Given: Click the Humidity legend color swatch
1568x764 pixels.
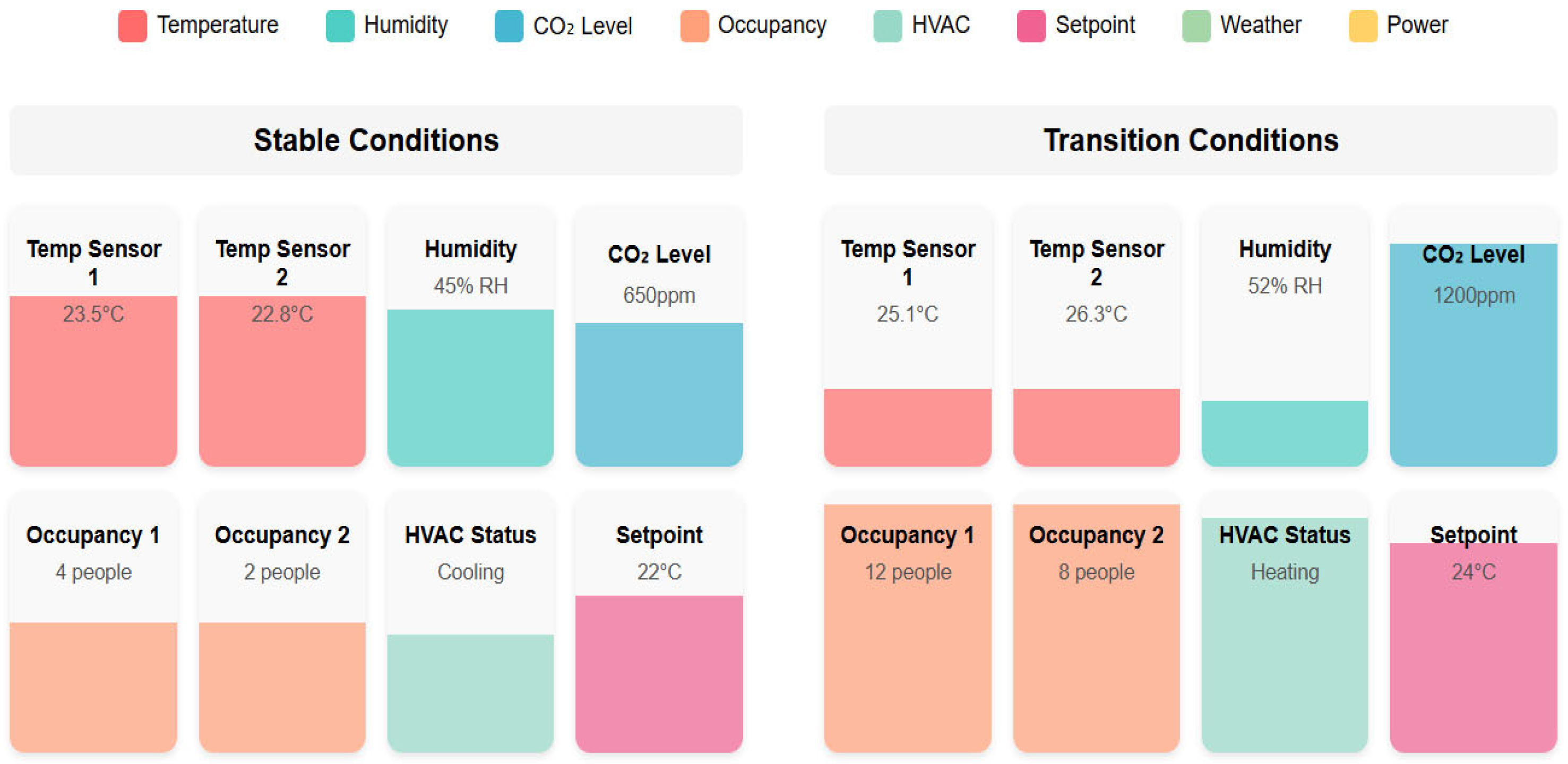Looking at the screenshot, I should click(340, 26).
